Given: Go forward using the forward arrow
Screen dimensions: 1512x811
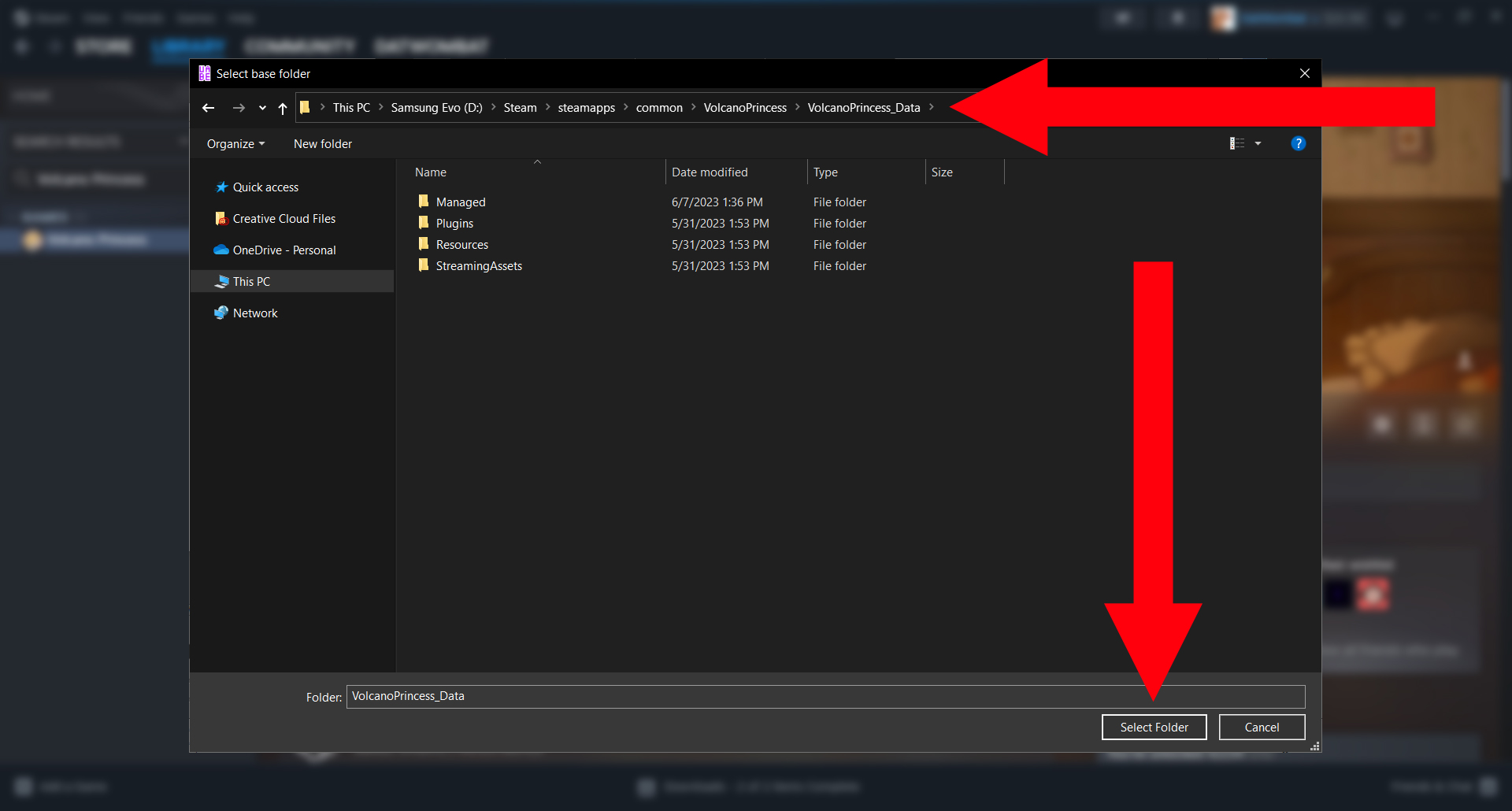Looking at the screenshot, I should point(239,108).
